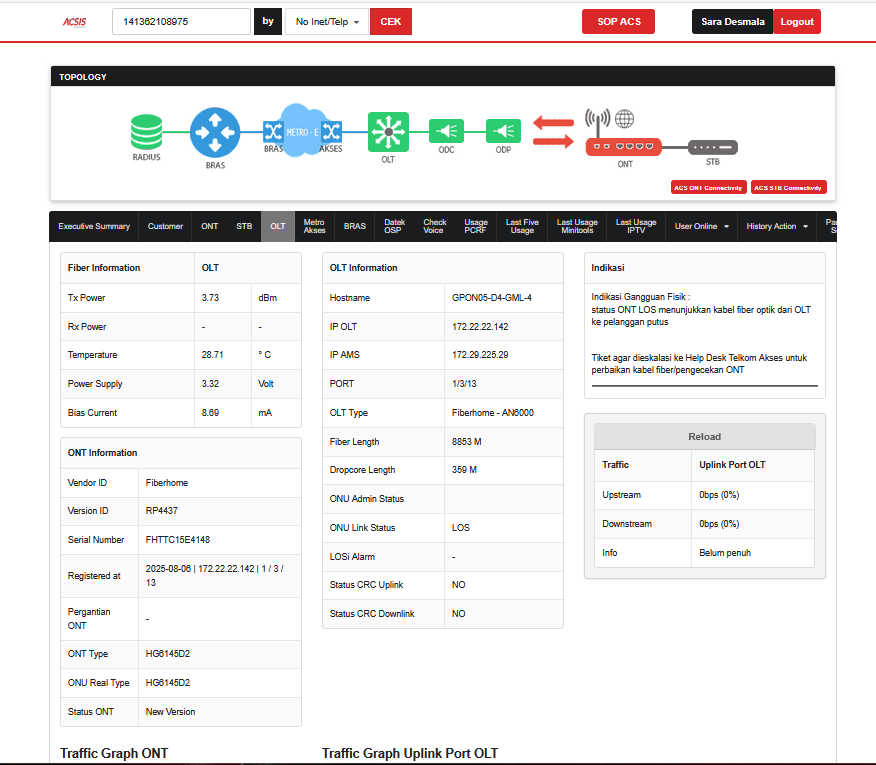This screenshot has width=876, height=765.
Task: Switch to the BRAS tab
Action: point(355,226)
